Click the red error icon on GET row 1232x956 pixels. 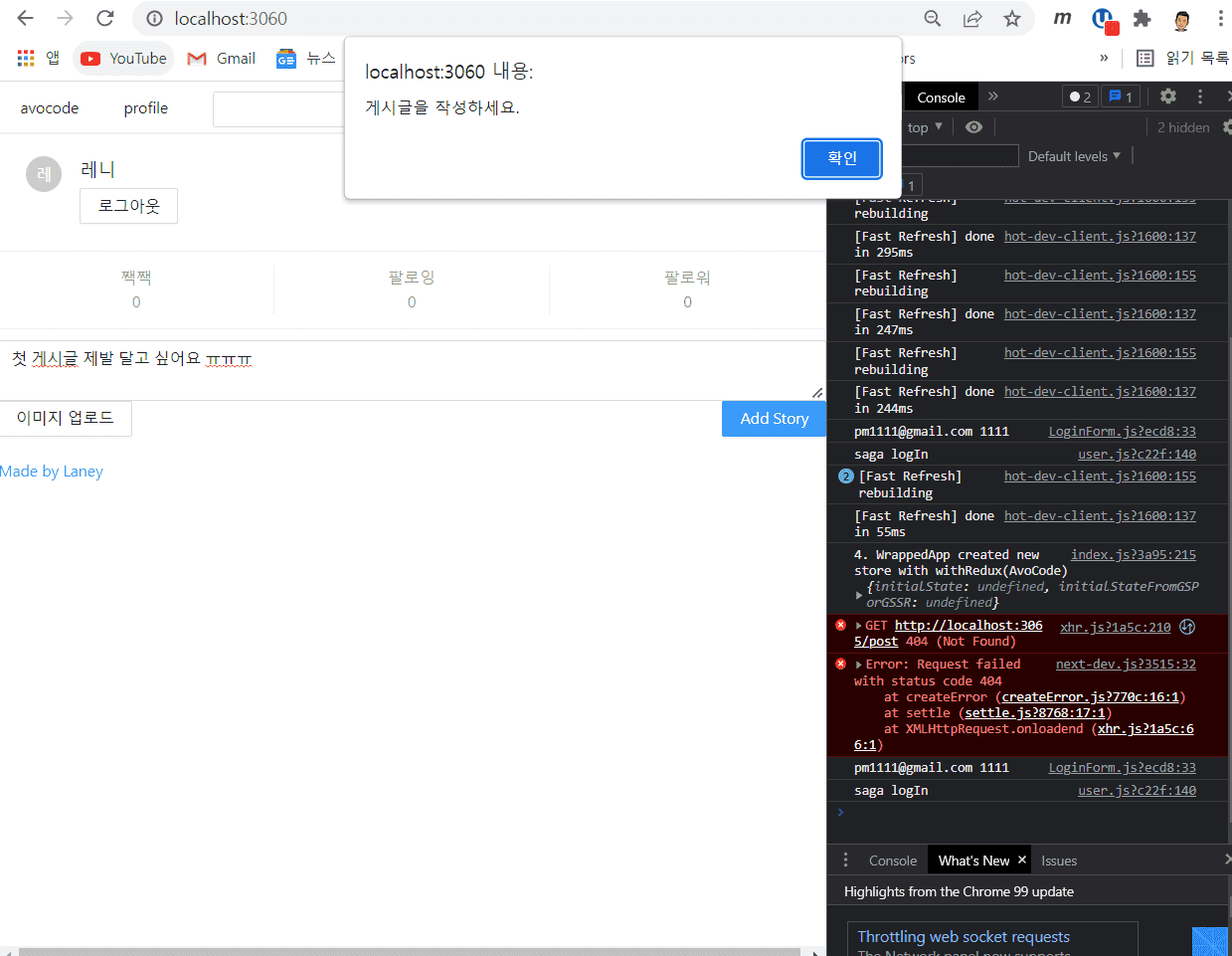click(x=841, y=626)
